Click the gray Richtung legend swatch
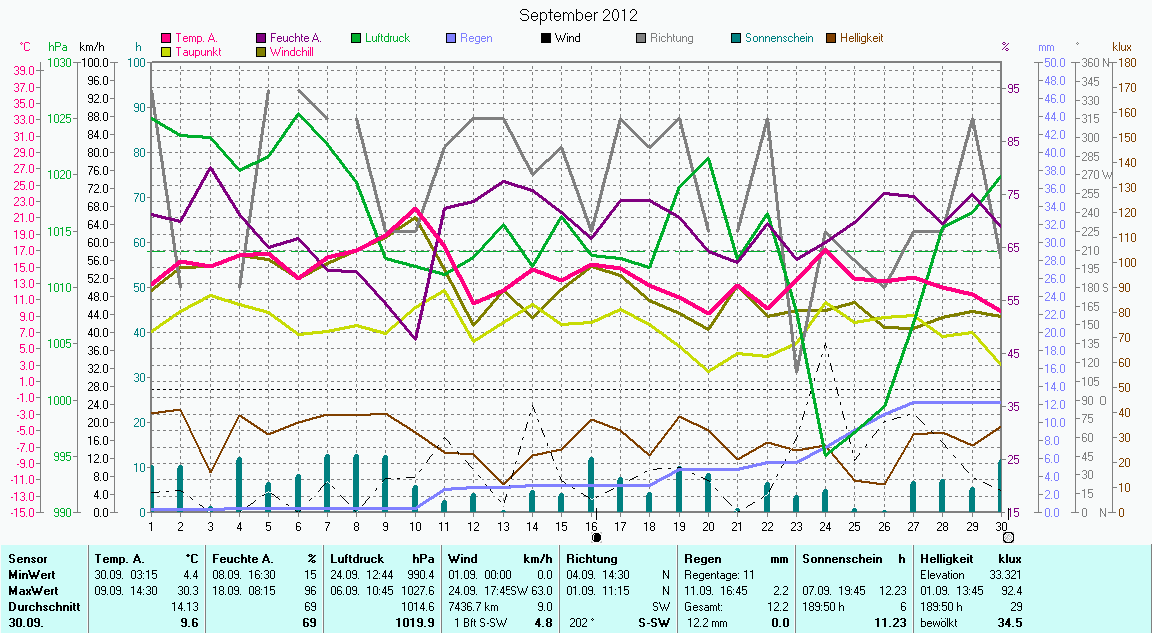Image resolution: width=1152 pixels, height=633 pixels. pyautogui.click(x=641, y=39)
